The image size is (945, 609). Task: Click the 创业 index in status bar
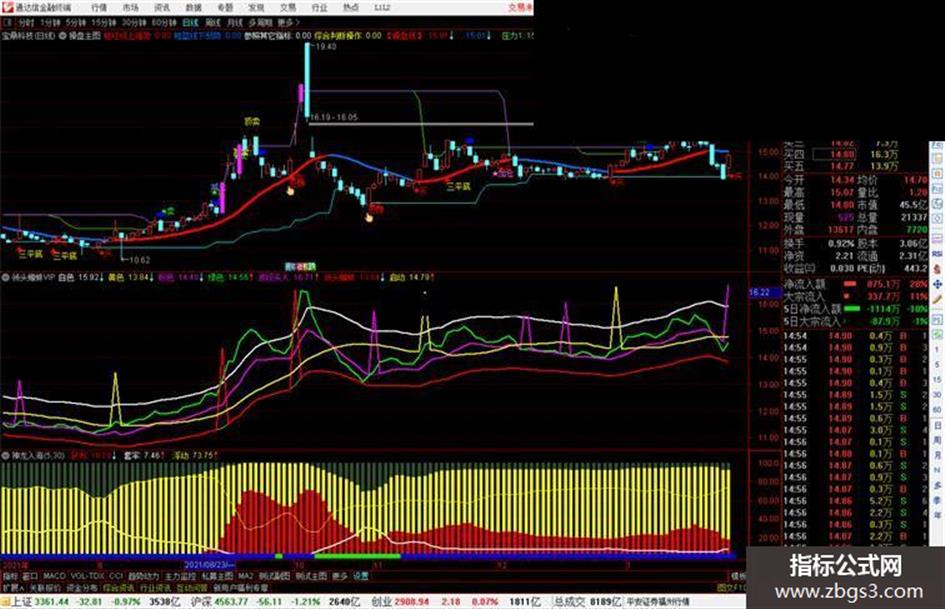coord(382,602)
